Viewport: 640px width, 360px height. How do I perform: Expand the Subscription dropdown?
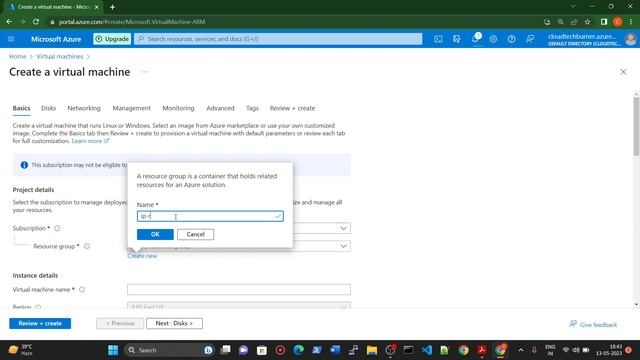[x=343, y=228]
